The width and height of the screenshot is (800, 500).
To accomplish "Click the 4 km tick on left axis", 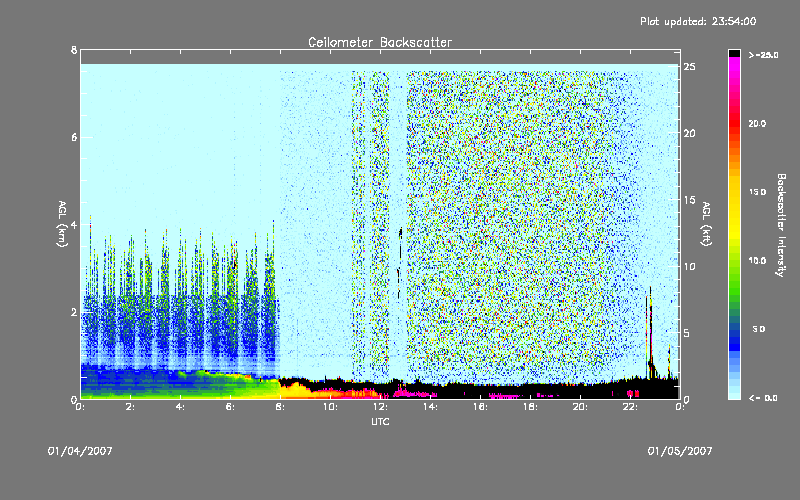I will pyautogui.click(x=74, y=224).
